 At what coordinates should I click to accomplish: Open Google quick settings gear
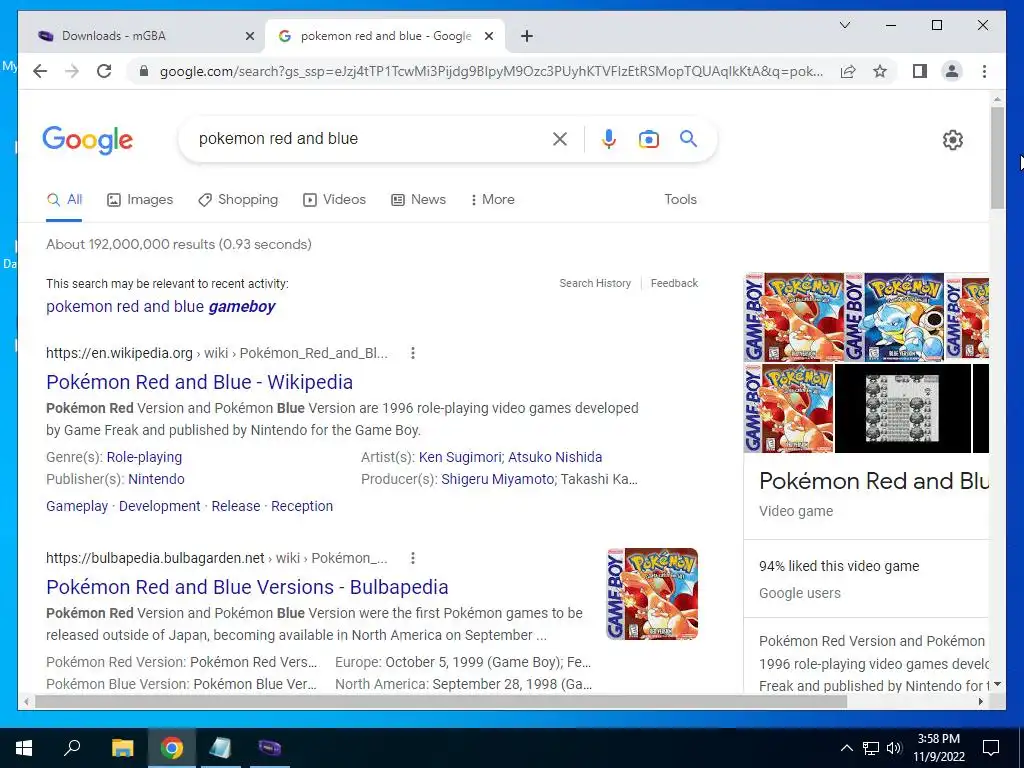952,140
